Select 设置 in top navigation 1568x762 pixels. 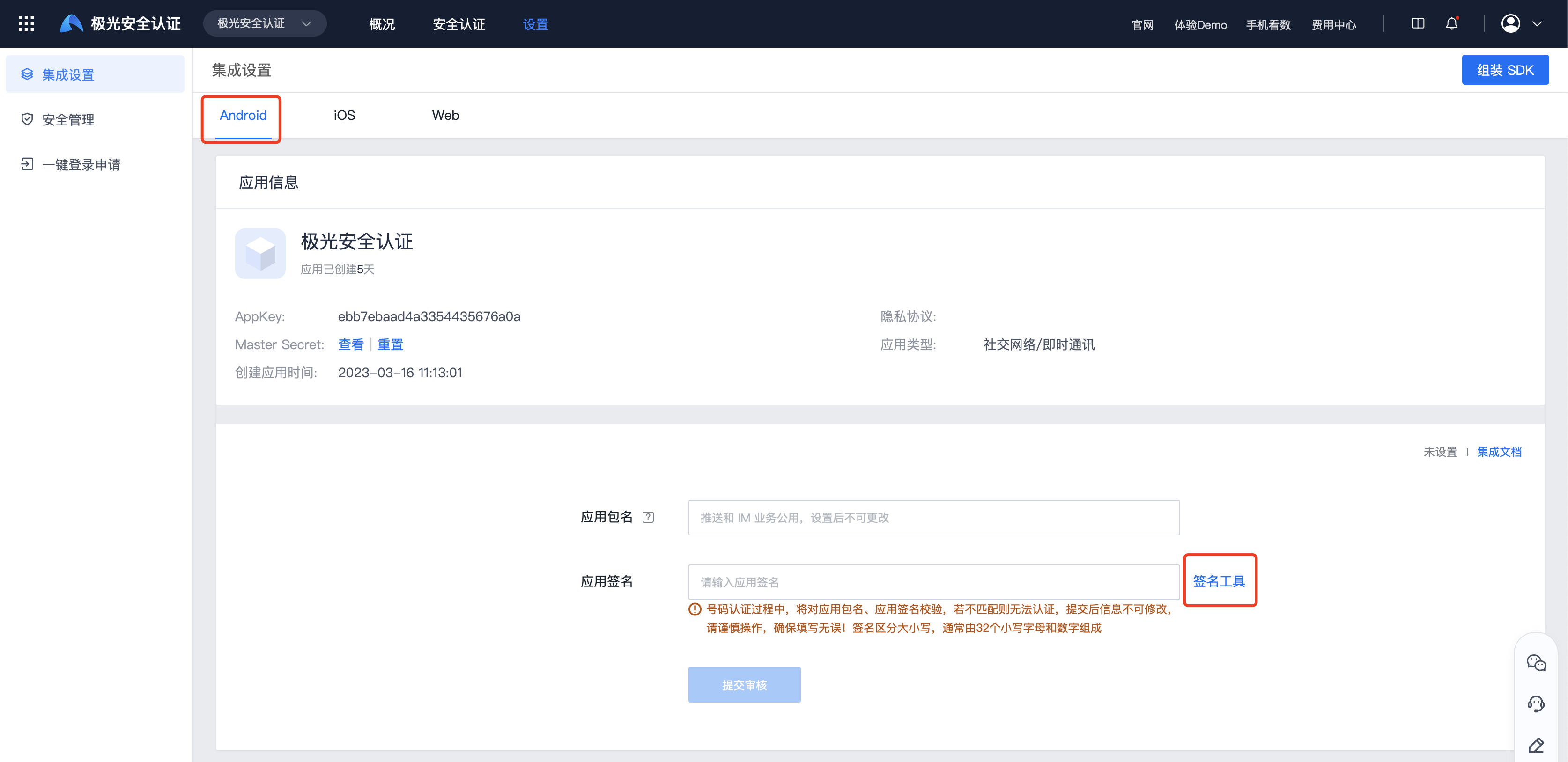tap(536, 24)
